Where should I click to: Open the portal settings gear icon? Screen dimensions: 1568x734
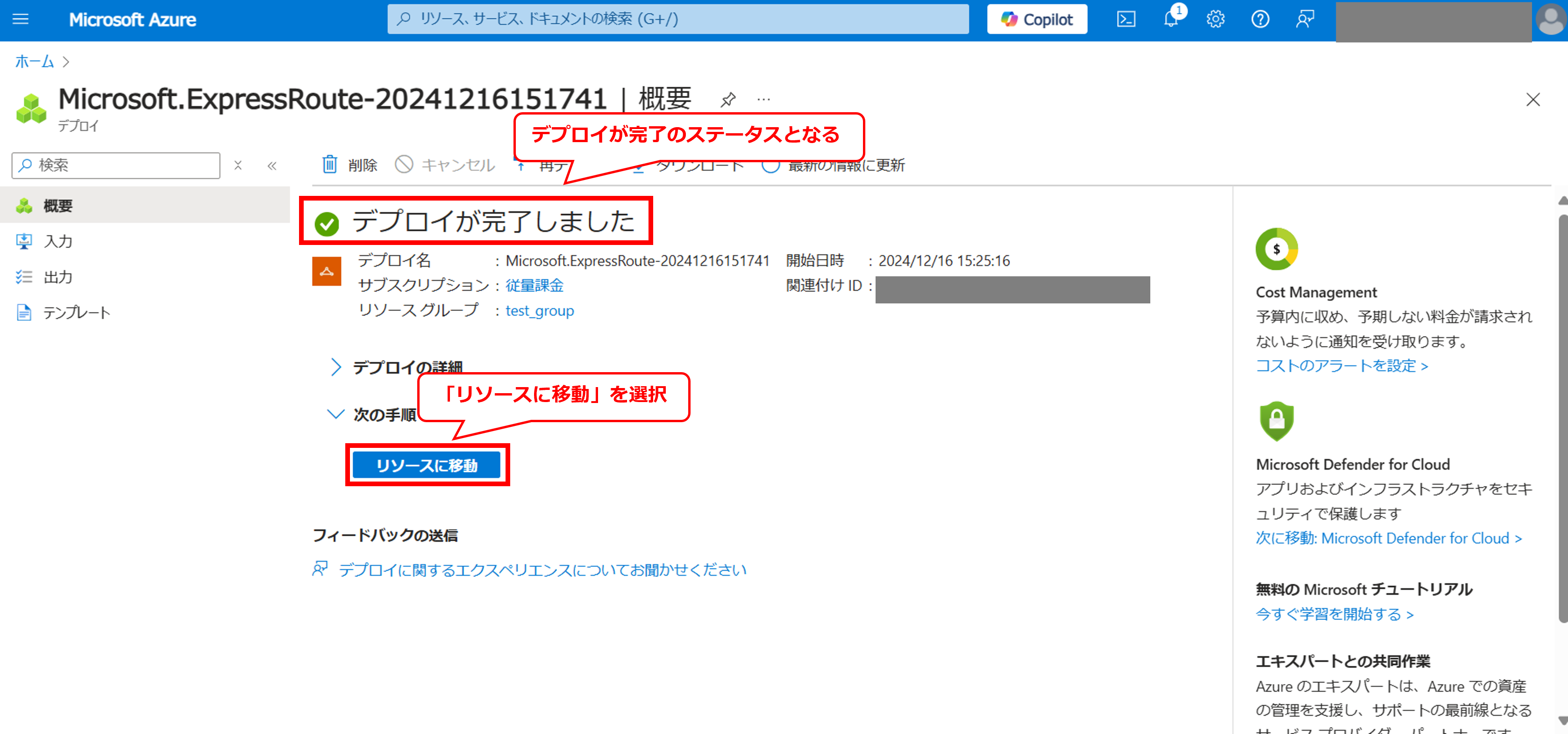click(x=1216, y=20)
